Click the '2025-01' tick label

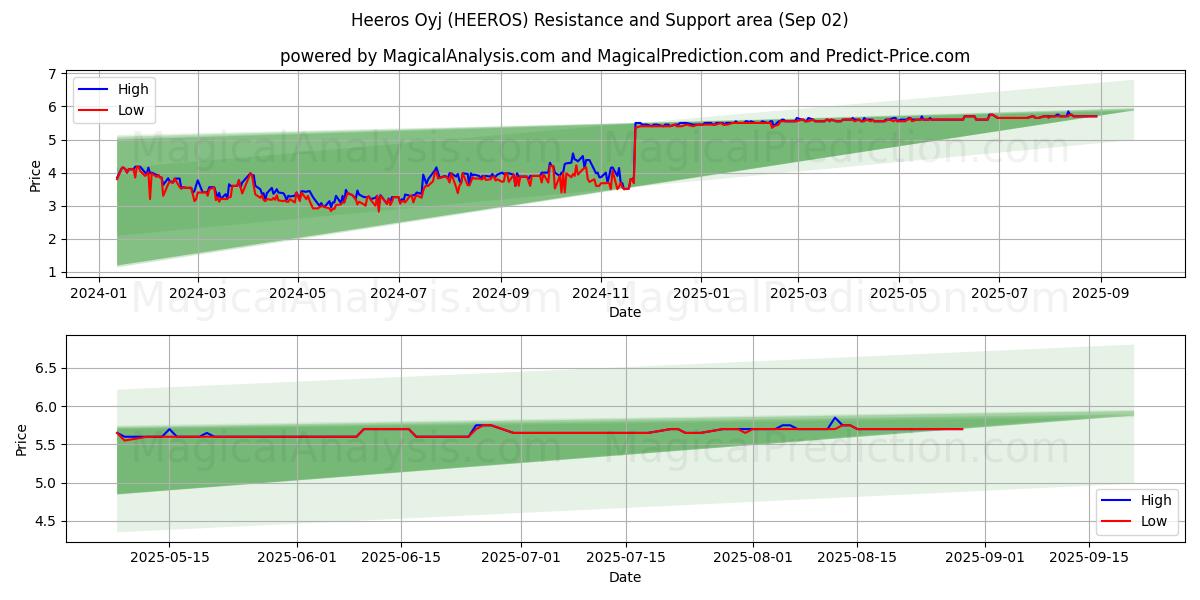tap(701, 292)
